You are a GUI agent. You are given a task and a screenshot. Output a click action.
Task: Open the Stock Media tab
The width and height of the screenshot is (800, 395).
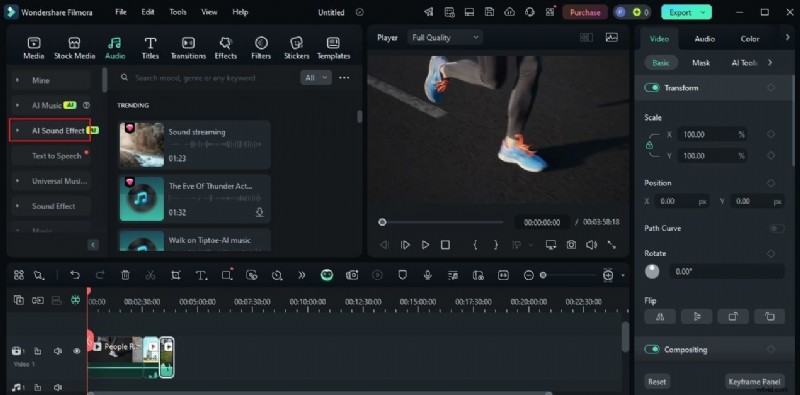74,48
